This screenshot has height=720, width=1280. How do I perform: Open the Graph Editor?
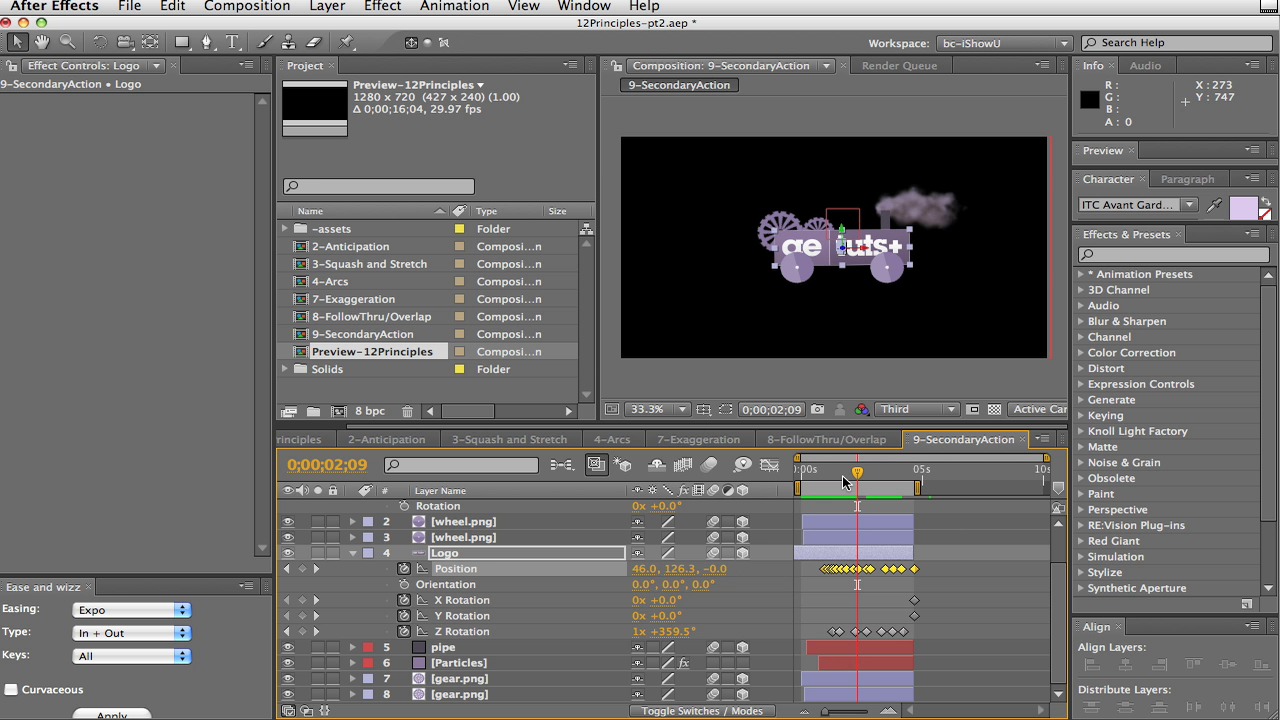pyautogui.click(x=769, y=465)
